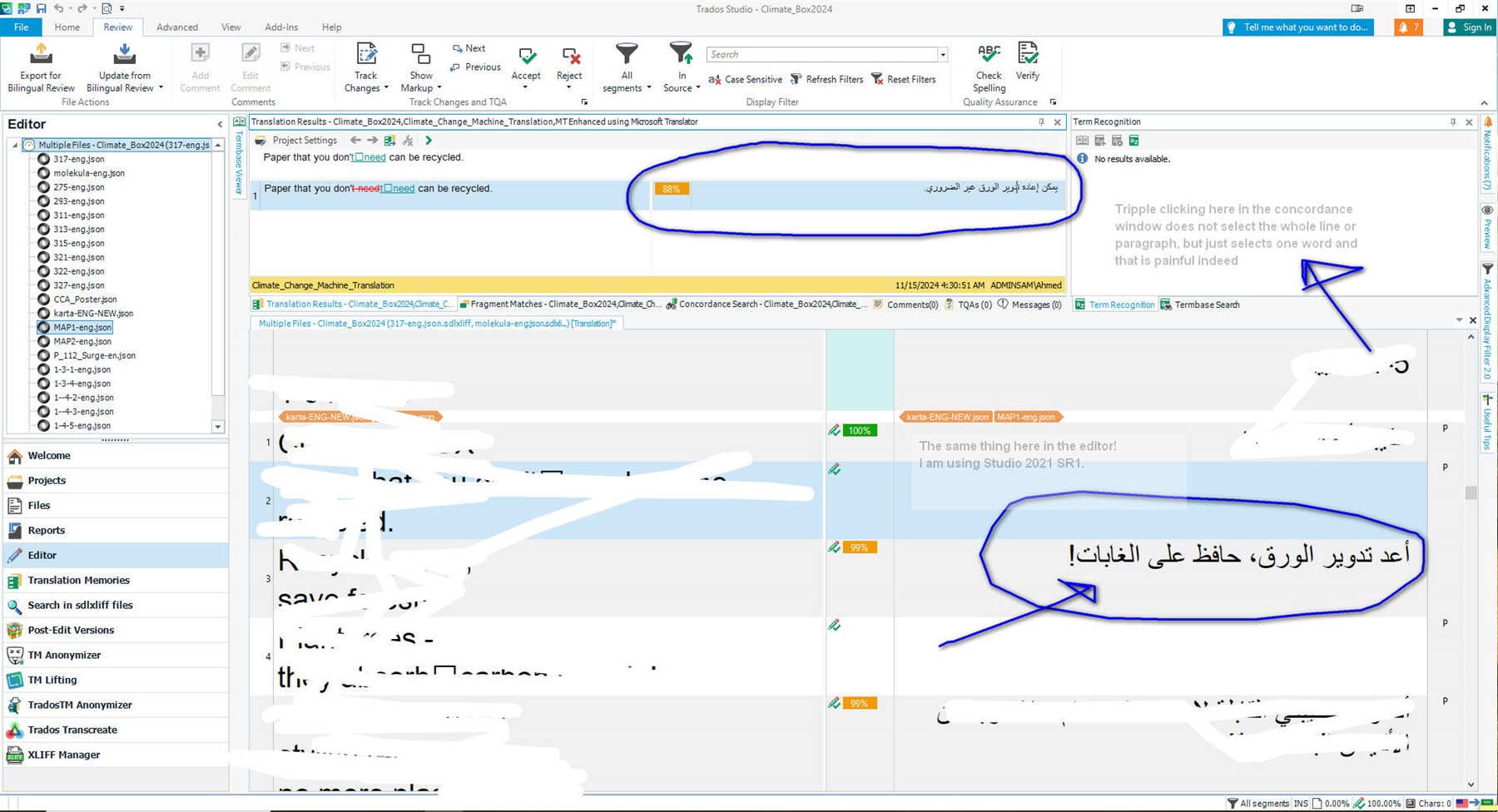
Task: Switch to the Home ribbon tab
Action: coord(67,27)
